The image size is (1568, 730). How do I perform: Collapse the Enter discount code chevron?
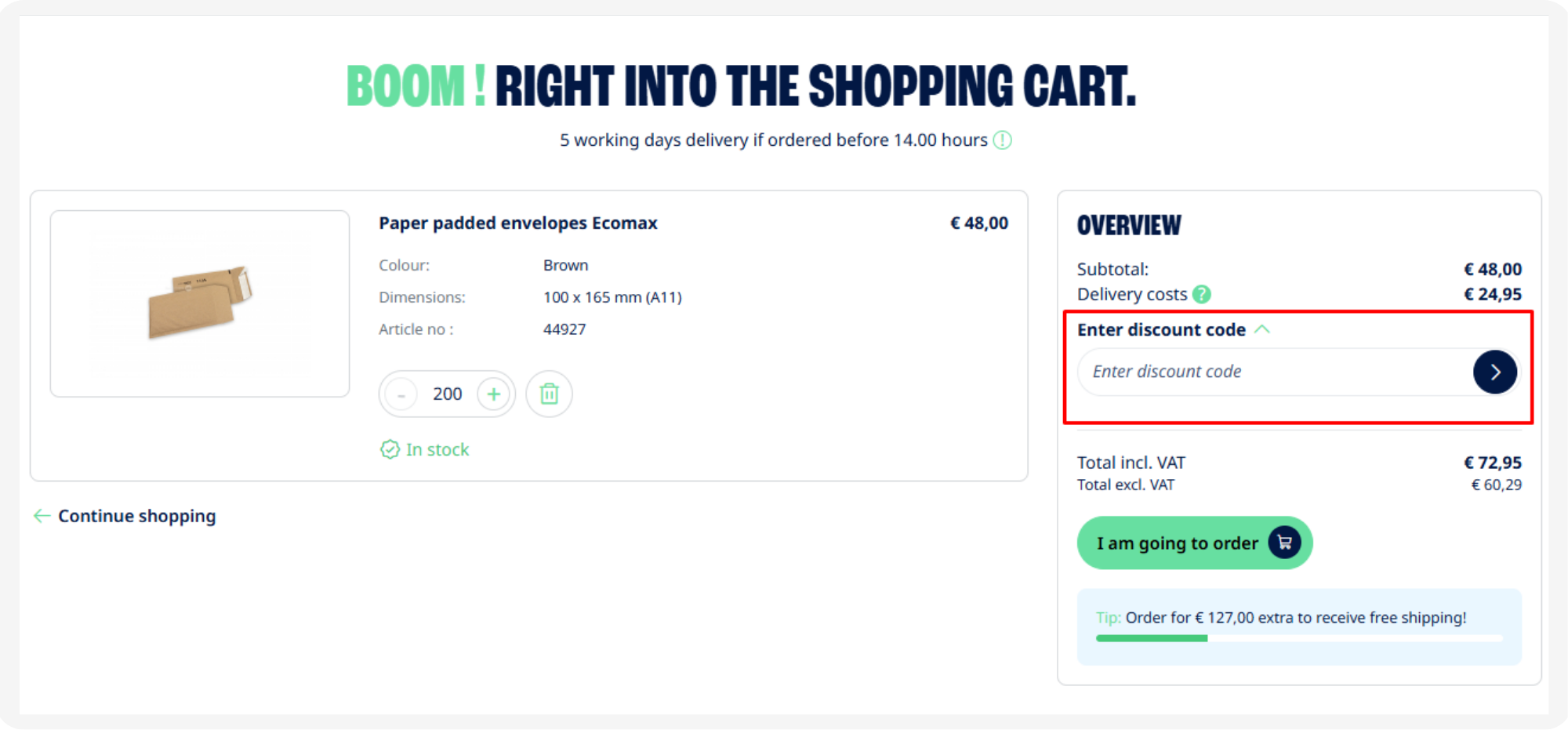(x=1262, y=329)
